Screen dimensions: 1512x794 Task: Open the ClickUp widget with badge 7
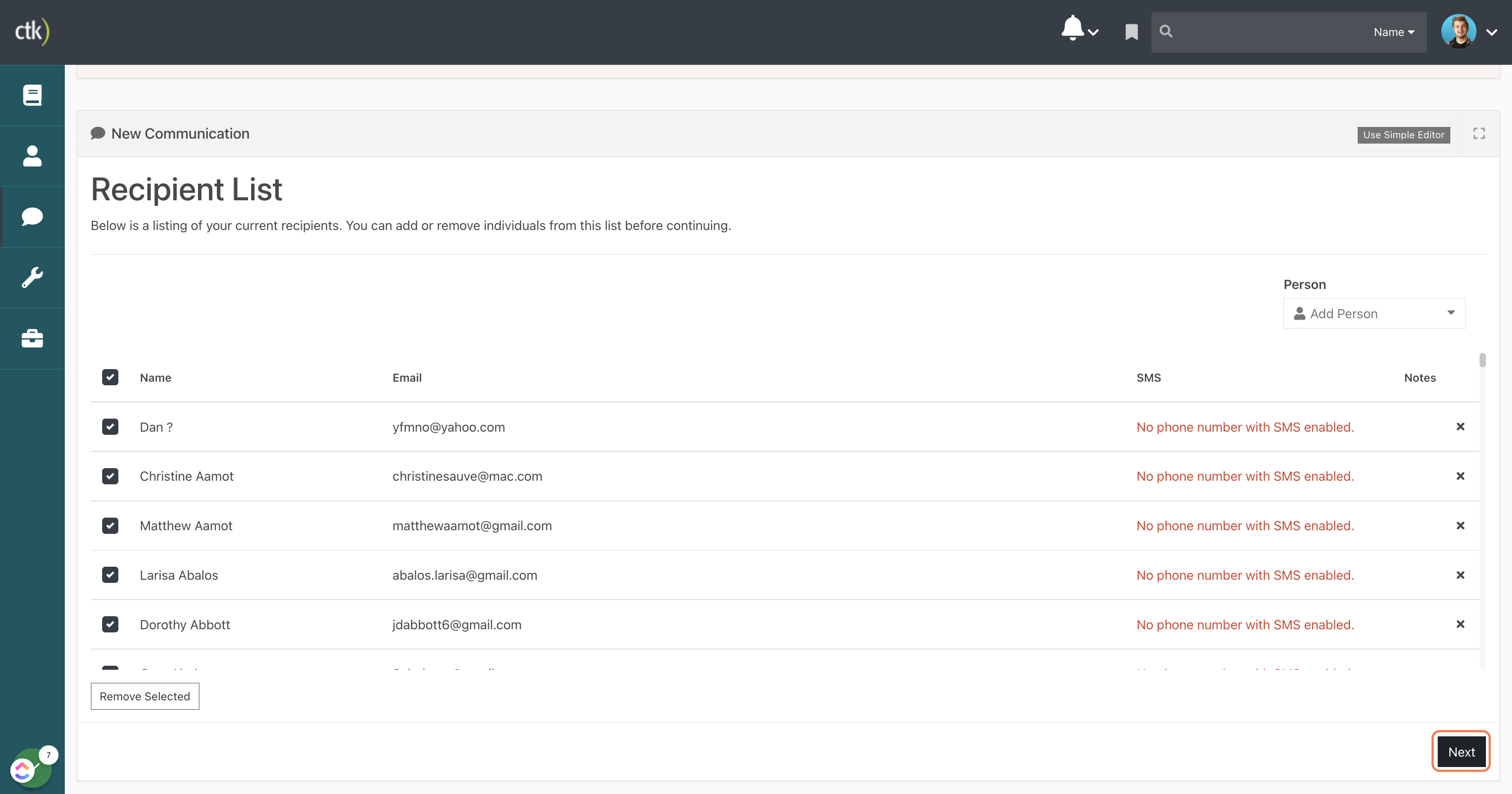[x=32, y=767]
